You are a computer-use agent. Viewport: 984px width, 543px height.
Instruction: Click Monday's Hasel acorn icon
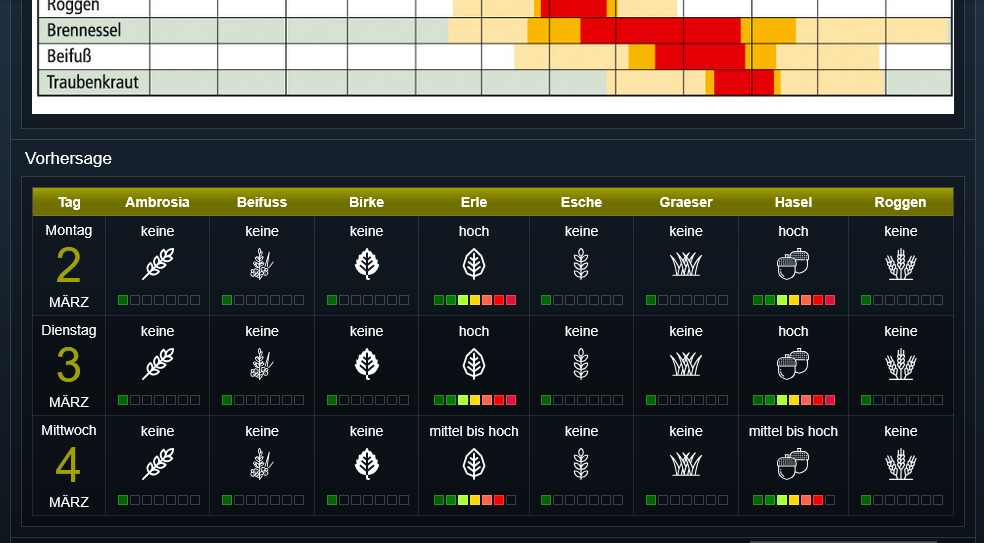793,264
